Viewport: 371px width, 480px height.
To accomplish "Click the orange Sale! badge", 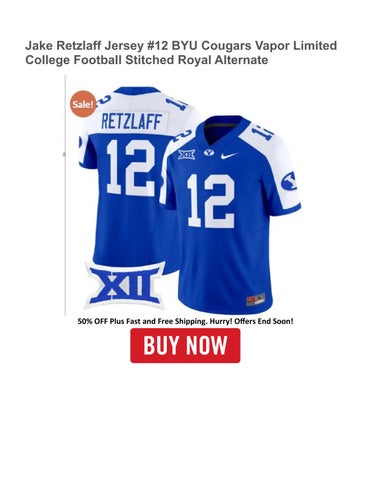I will point(83,104).
